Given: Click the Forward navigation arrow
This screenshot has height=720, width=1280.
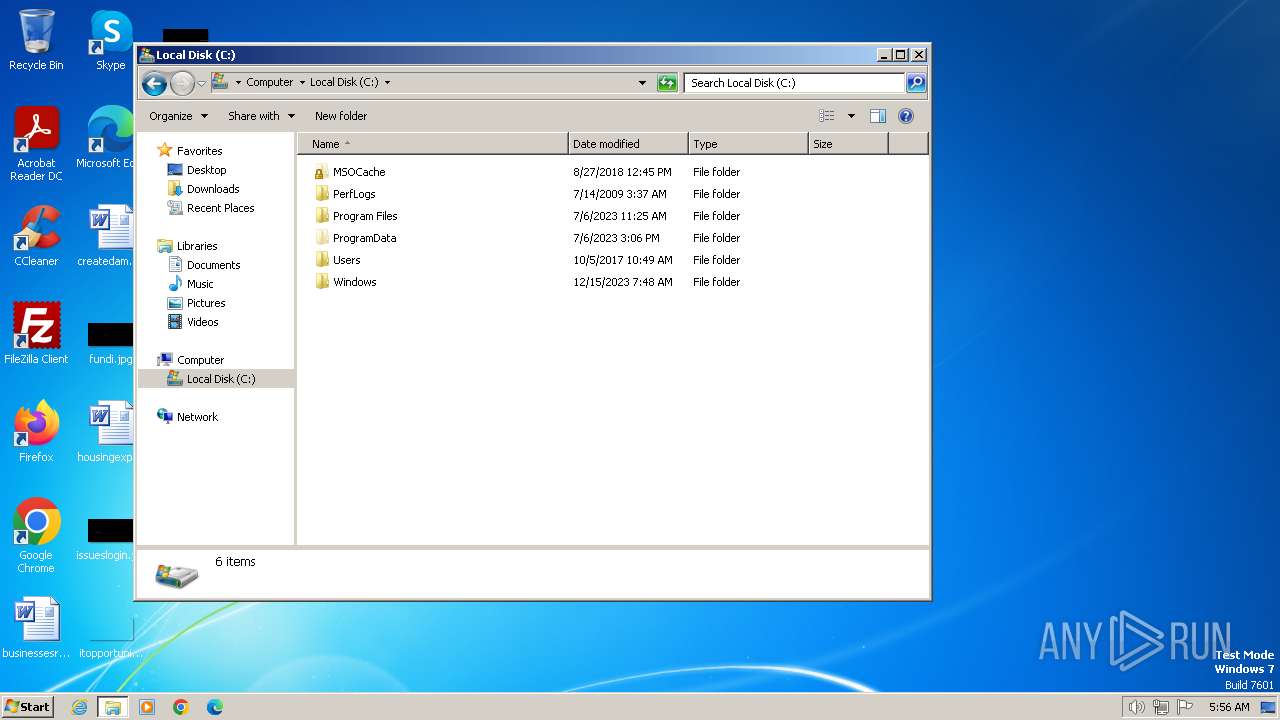Looking at the screenshot, I should click(x=182, y=83).
